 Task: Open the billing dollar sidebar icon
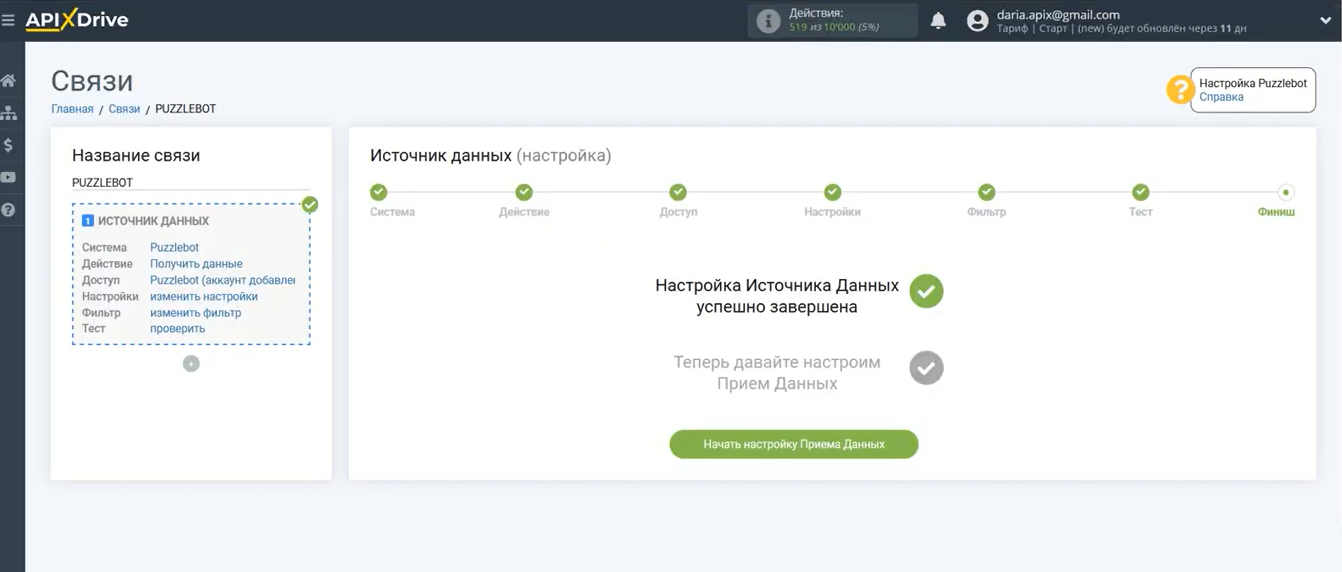point(8,145)
